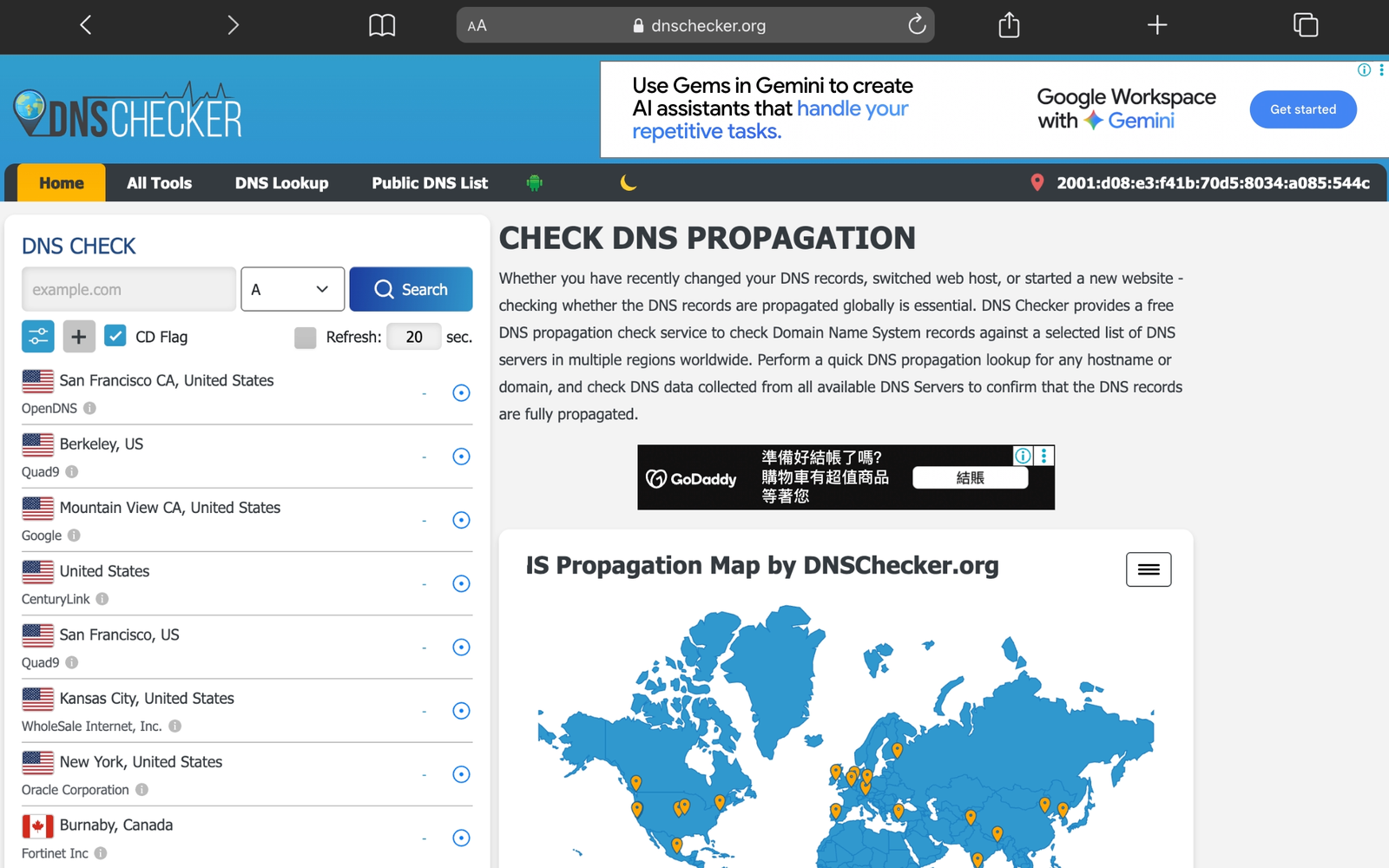Click OpenDNS info icon
This screenshot has width=1389, height=868.
(x=89, y=408)
